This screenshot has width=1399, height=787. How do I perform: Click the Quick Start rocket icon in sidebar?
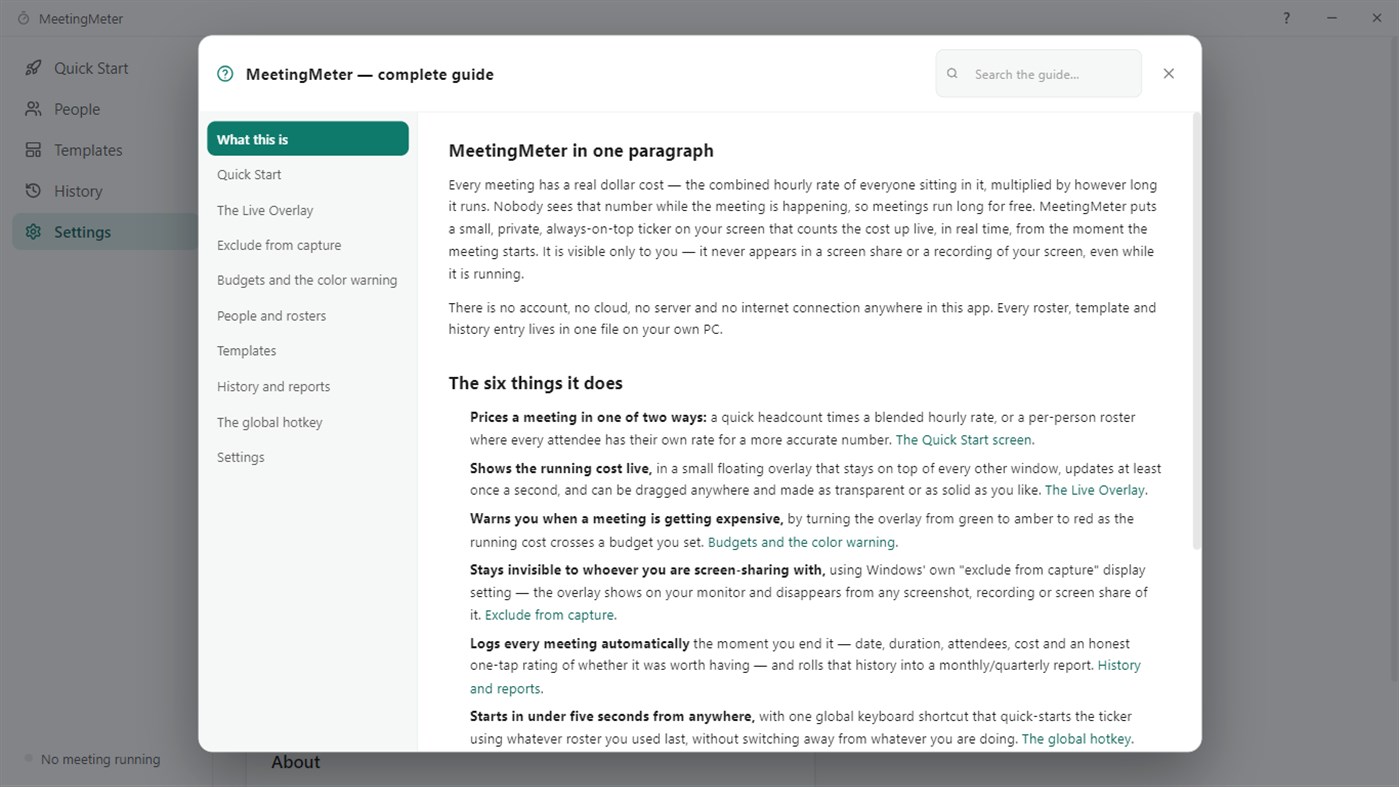coord(34,68)
